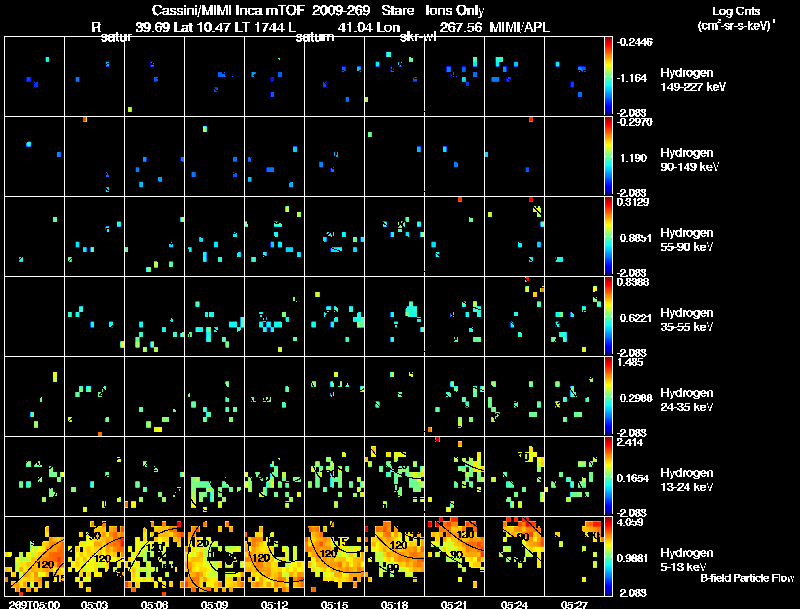
Task: Click the '269T05:00' time axis label
Action: [32, 605]
